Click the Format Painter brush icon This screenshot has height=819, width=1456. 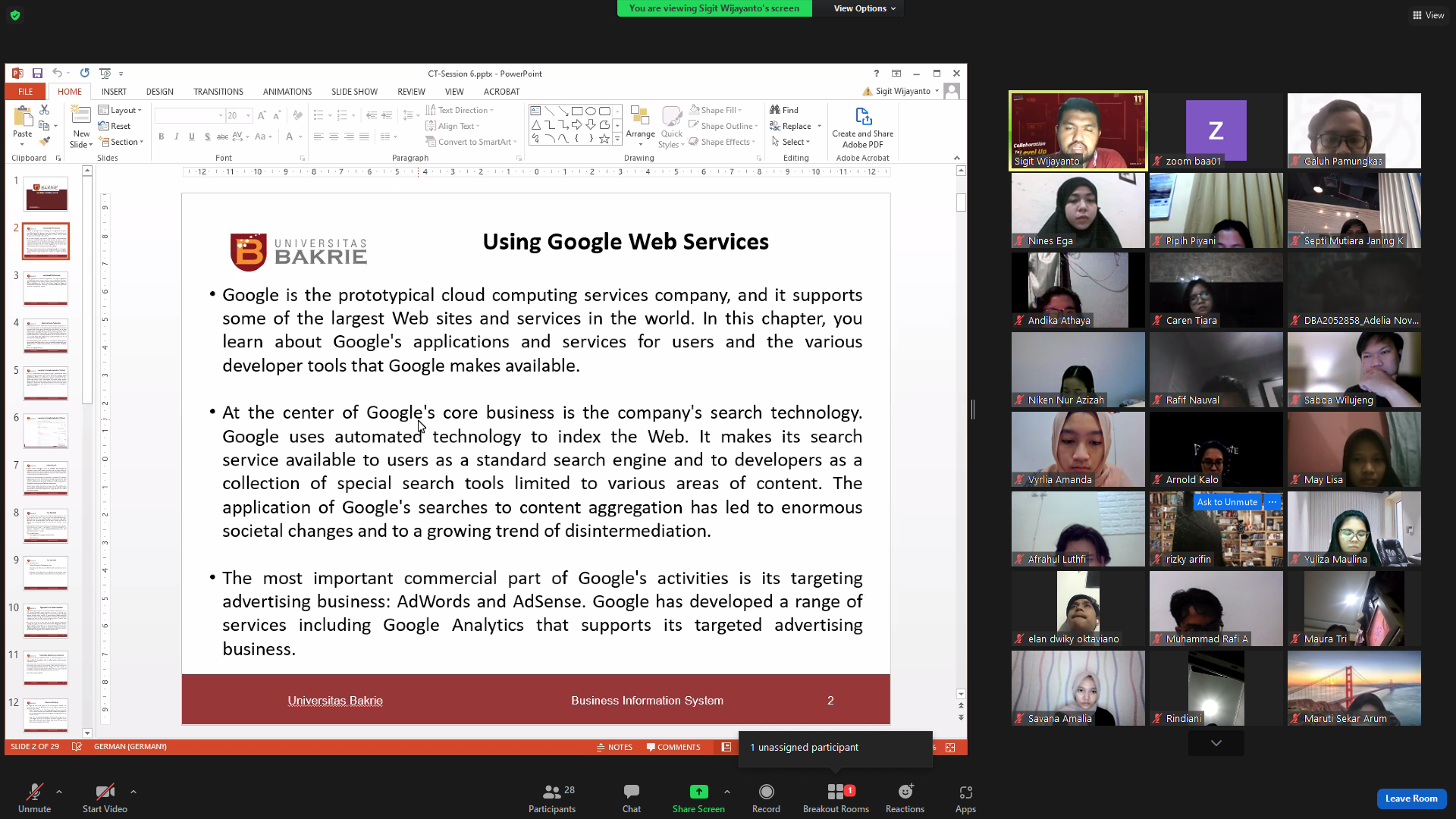coord(44,141)
